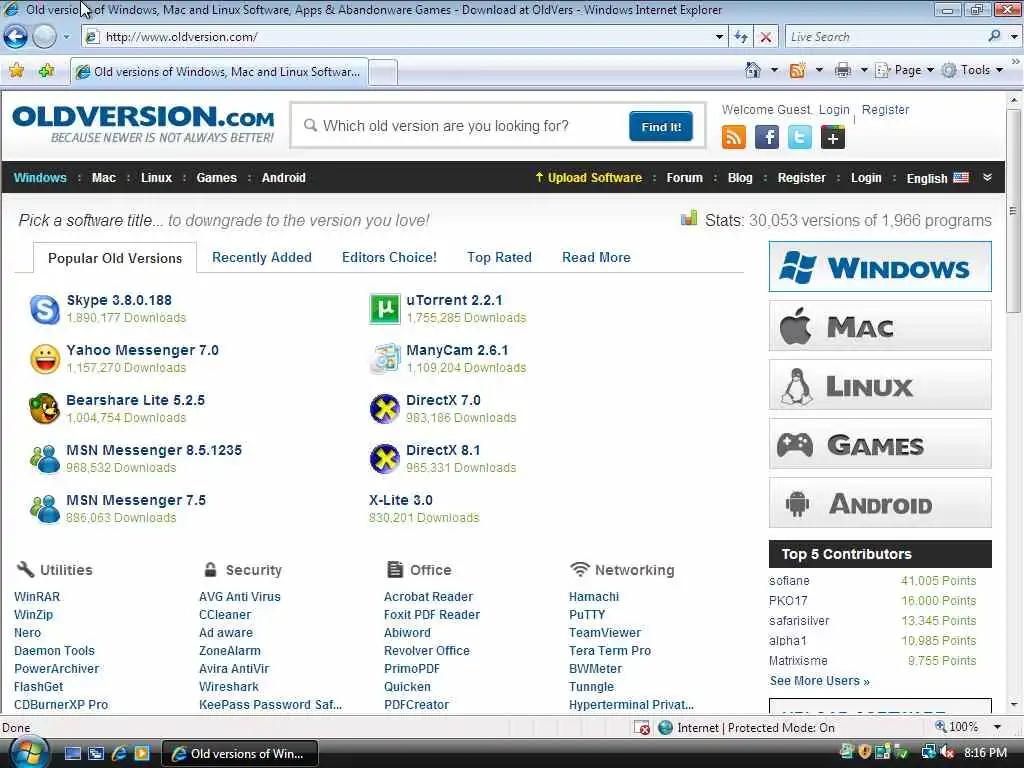Click the Skype app icon
The width and height of the screenshot is (1024, 768).
pyautogui.click(x=45, y=309)
